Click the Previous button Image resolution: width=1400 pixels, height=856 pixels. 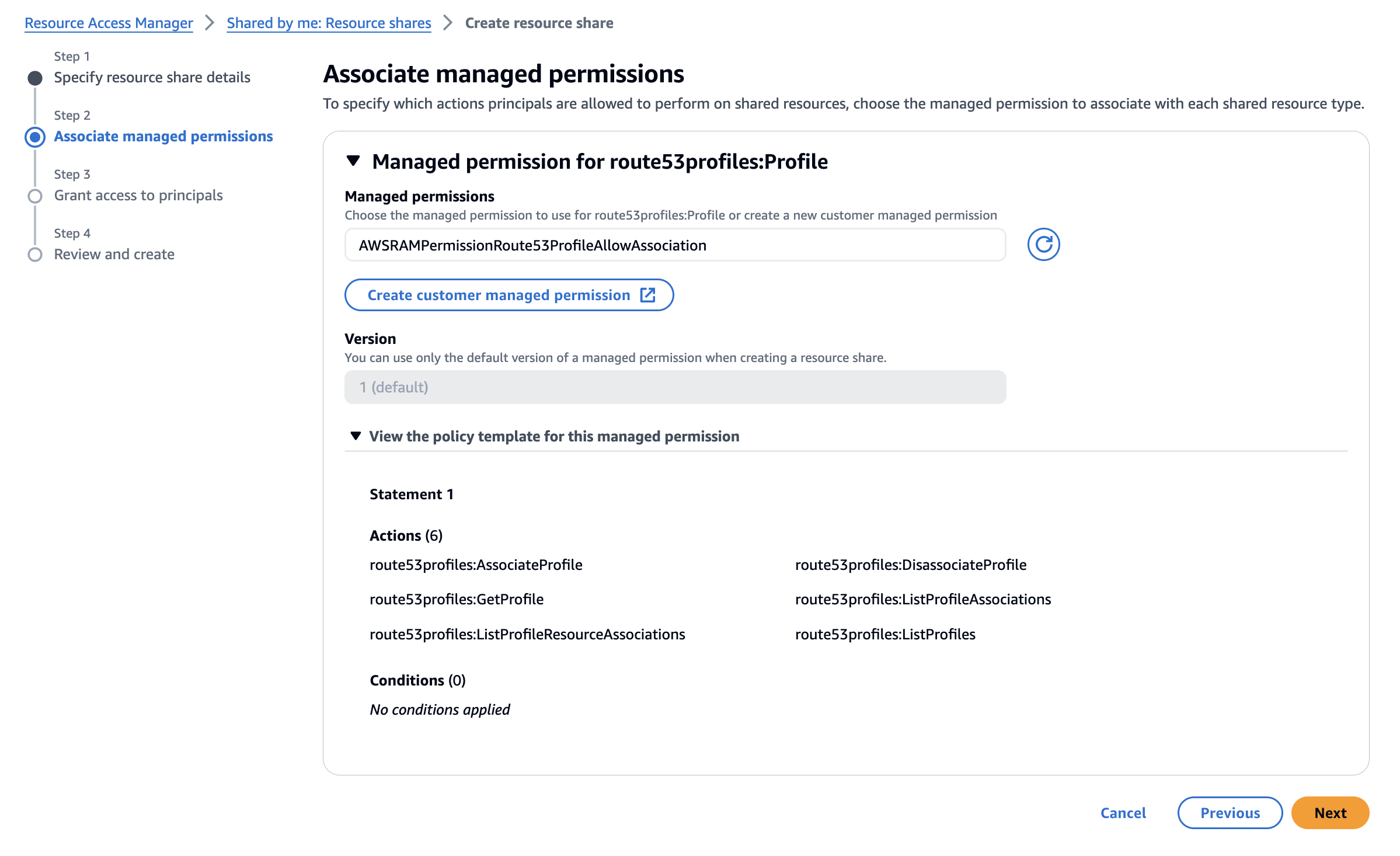pos(1230,813)
